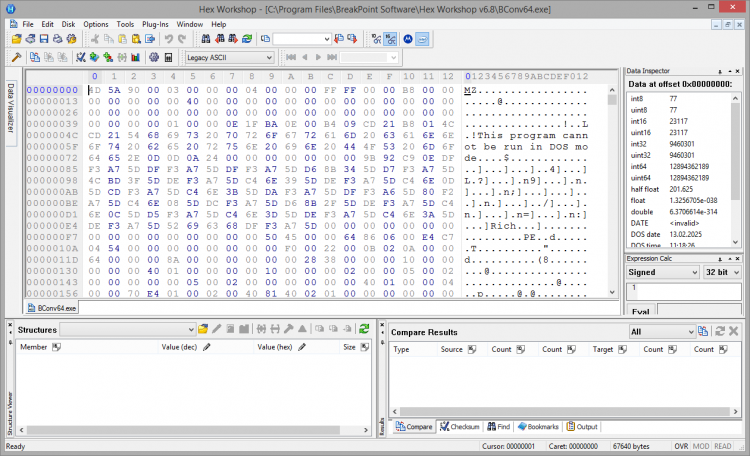Click the 67640 bytes status entry
750x456 pixels.
(631, 446)
